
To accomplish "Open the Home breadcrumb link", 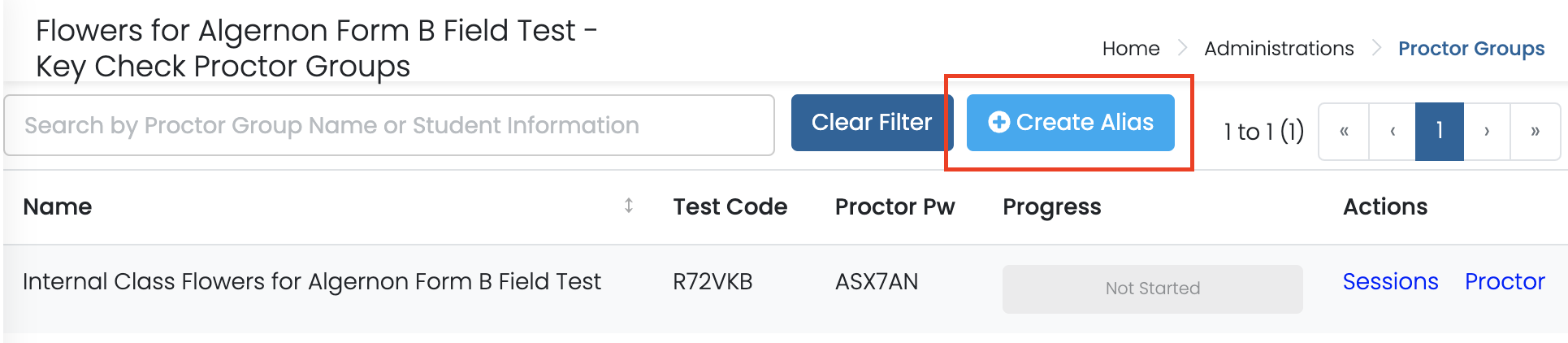I will pyautogui.click(x=1130, y=49).
